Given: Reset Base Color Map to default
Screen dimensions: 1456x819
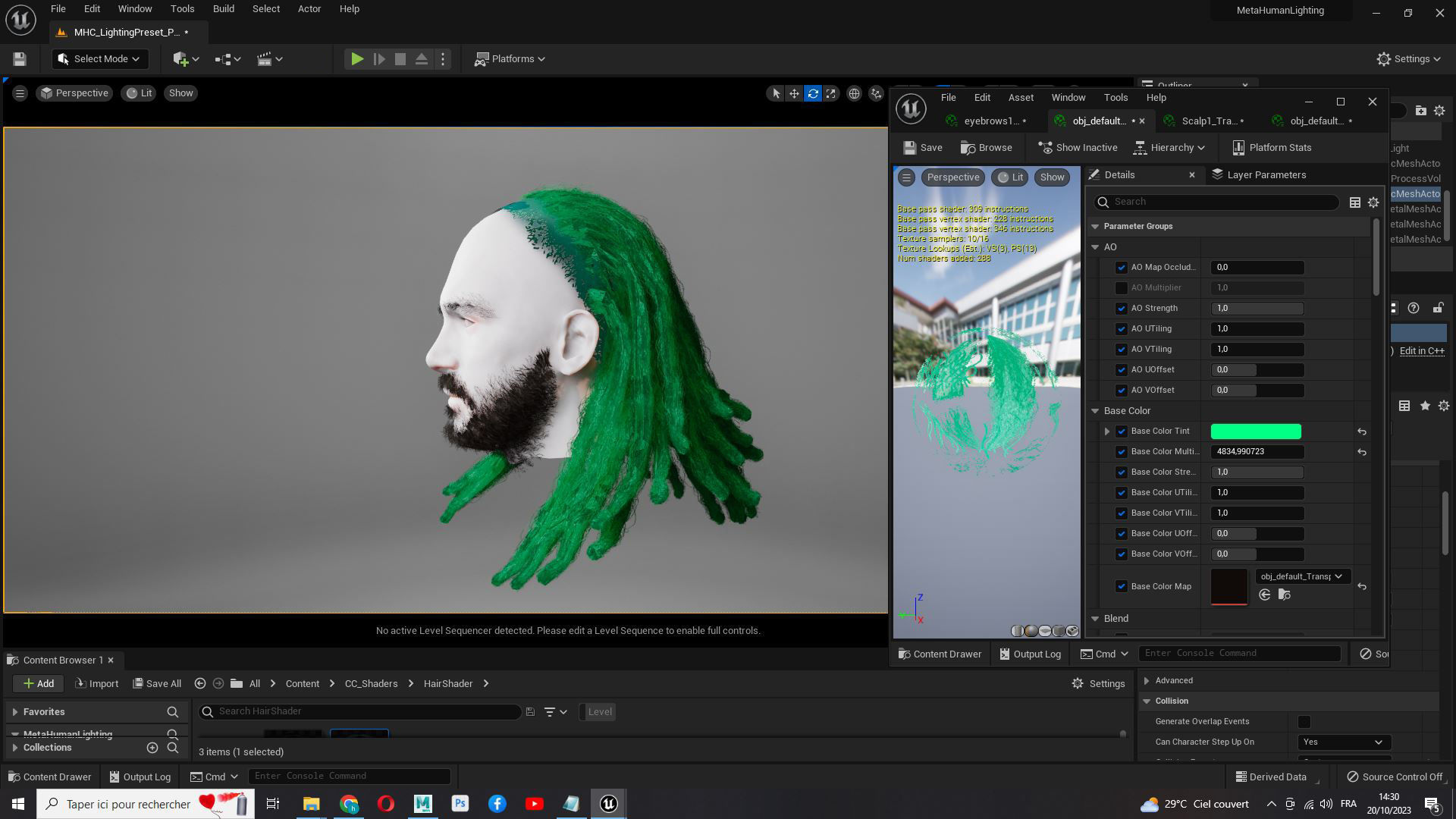Looking at the screenshot, I should tap(1362, 587).
